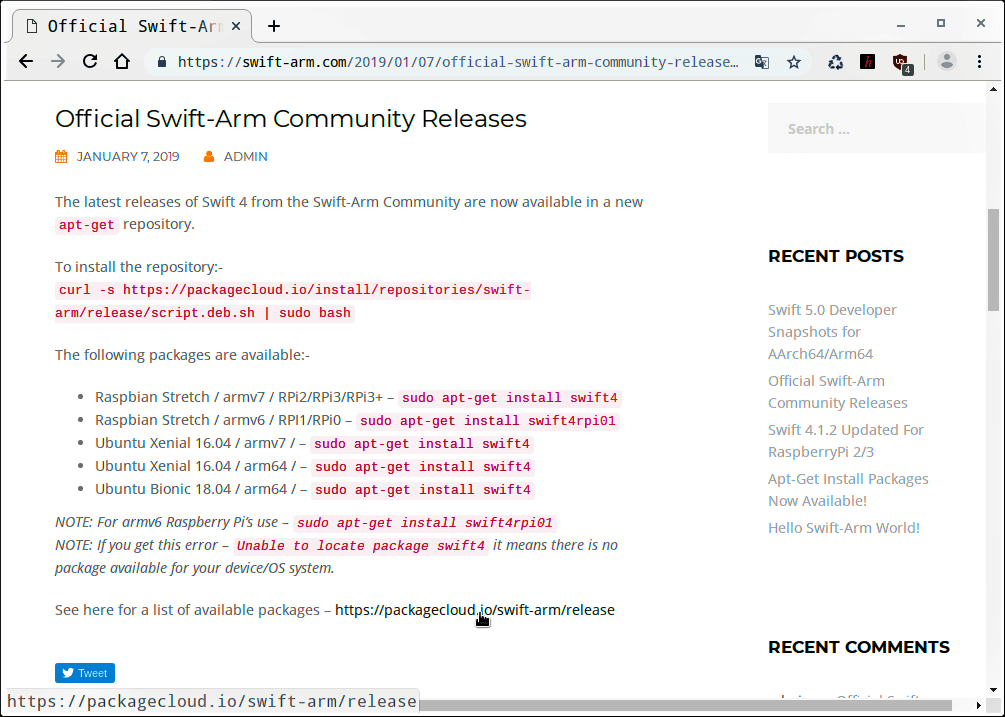Open a new tab with plus button
Image resolution: width=1005 pixels, height=717 pixels.
(274, 26)
